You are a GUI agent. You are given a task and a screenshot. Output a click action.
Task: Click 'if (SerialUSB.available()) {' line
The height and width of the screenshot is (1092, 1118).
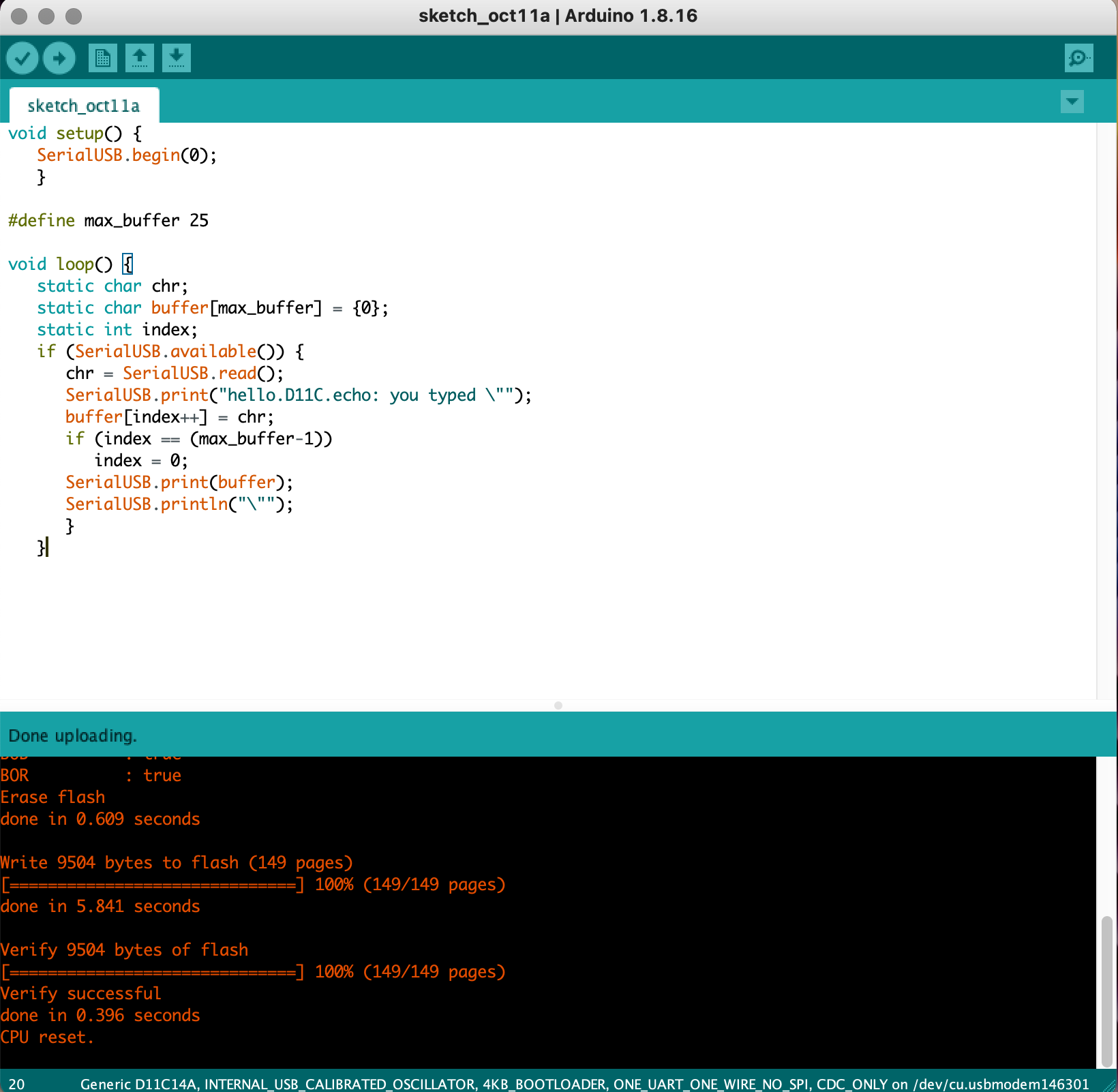click(x=170, y=352)
